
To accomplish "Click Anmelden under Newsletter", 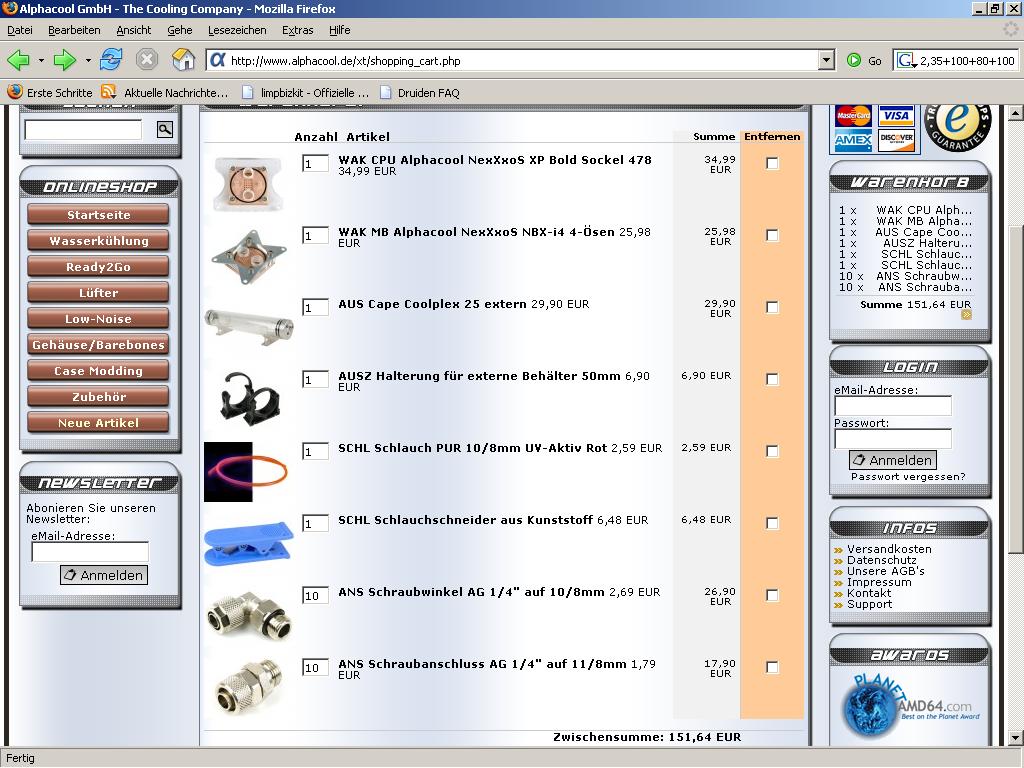I will (x=104, y=575).
